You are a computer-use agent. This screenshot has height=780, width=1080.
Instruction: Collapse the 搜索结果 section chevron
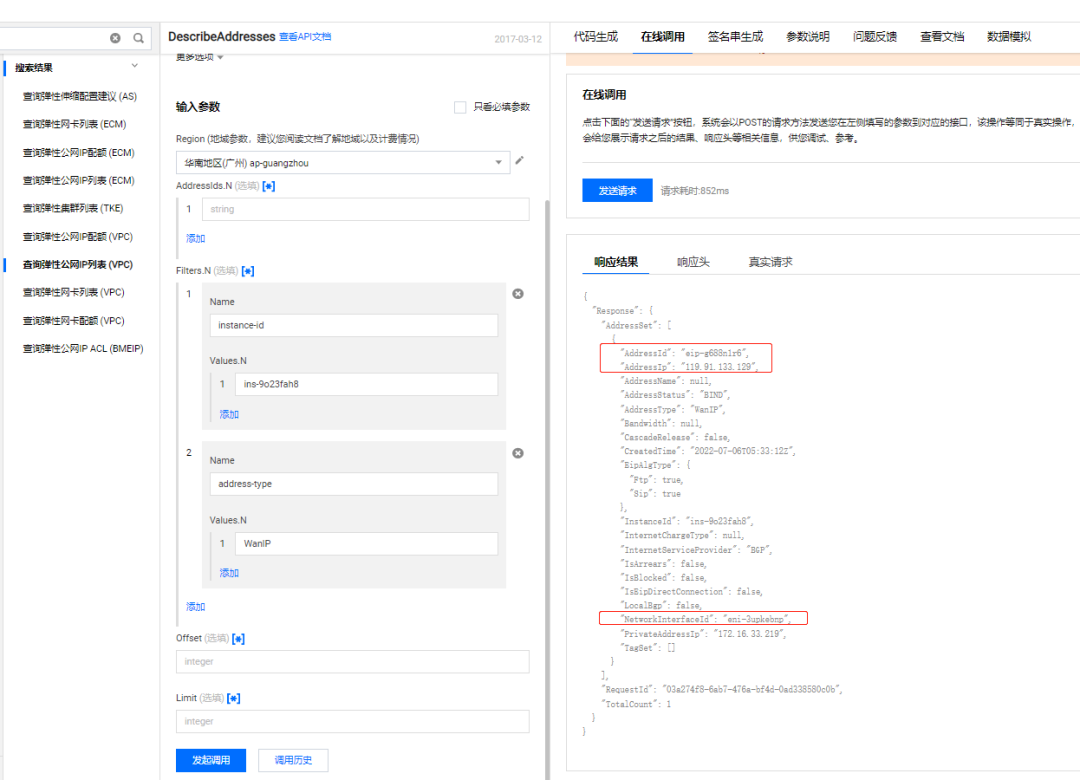134,66
